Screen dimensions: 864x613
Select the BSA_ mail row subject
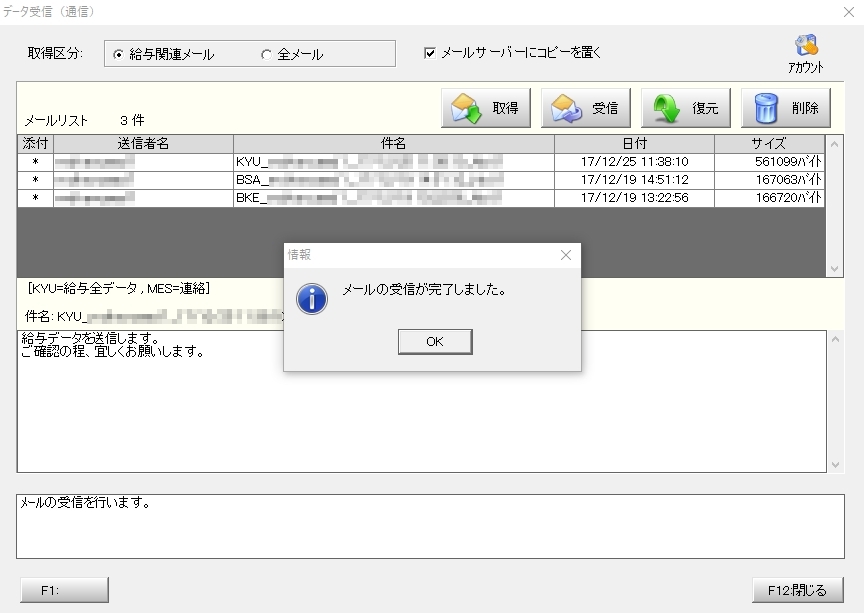coord(393,180)
